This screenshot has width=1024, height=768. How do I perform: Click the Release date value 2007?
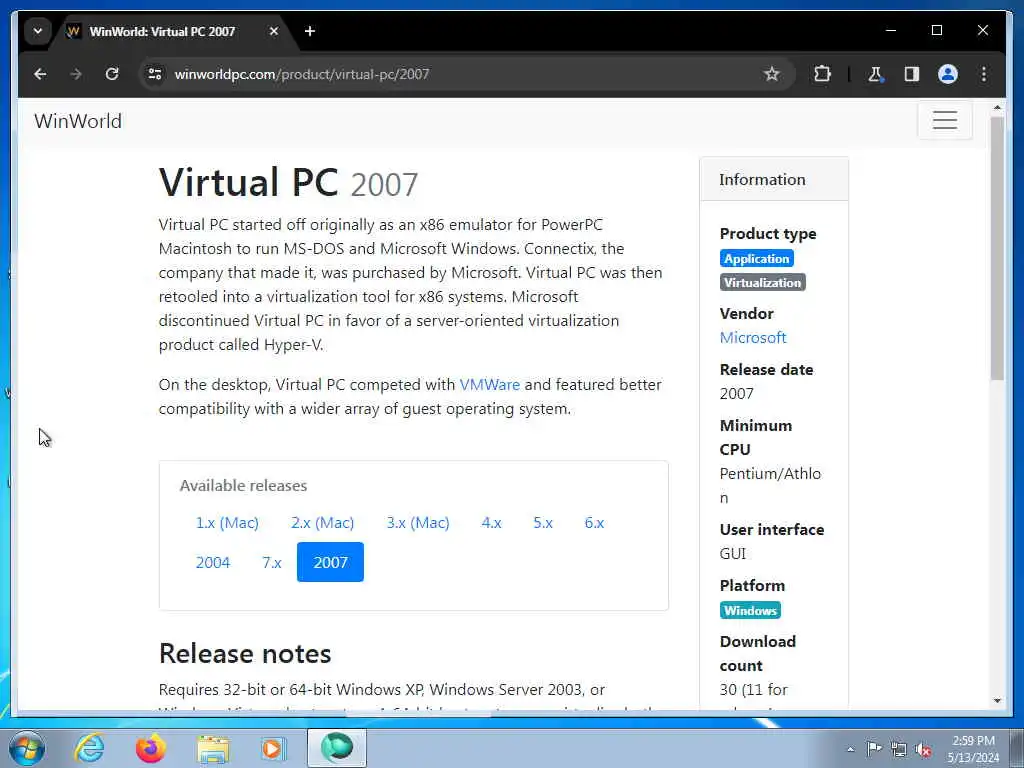click(x=737, y=394)
